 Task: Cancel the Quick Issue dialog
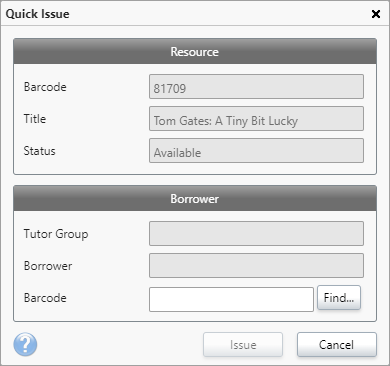337,345
